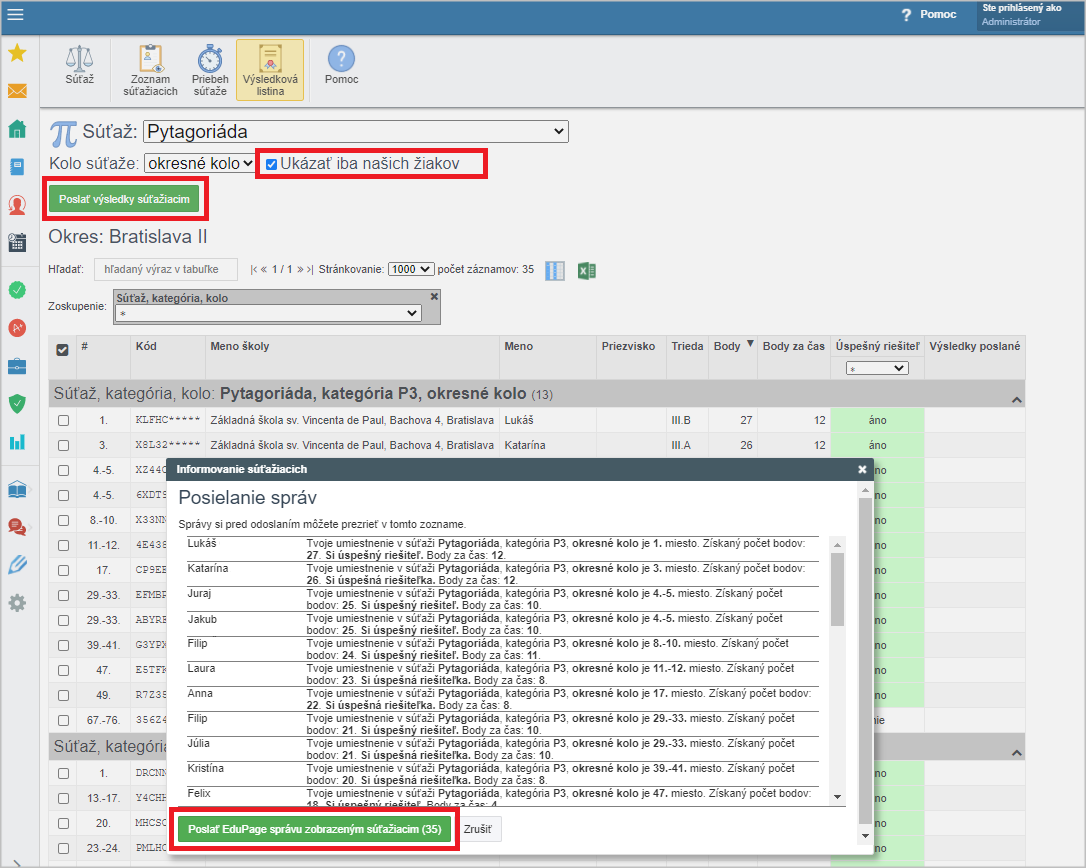Click the green shield sidebar icon
This screenshot has height=868, width=1086.
[17, 403]
